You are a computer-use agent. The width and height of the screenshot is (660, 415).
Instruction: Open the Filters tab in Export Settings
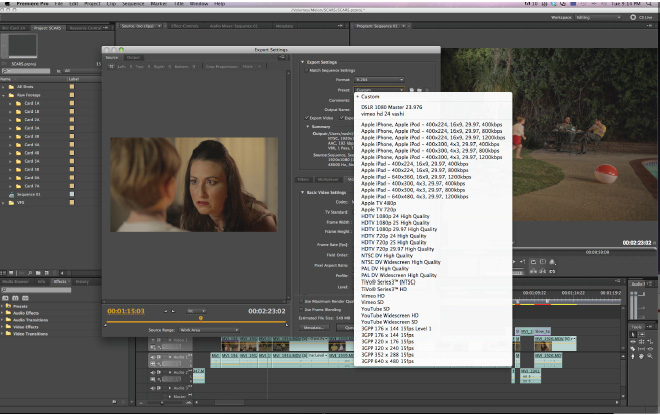(x=303, y=179)
